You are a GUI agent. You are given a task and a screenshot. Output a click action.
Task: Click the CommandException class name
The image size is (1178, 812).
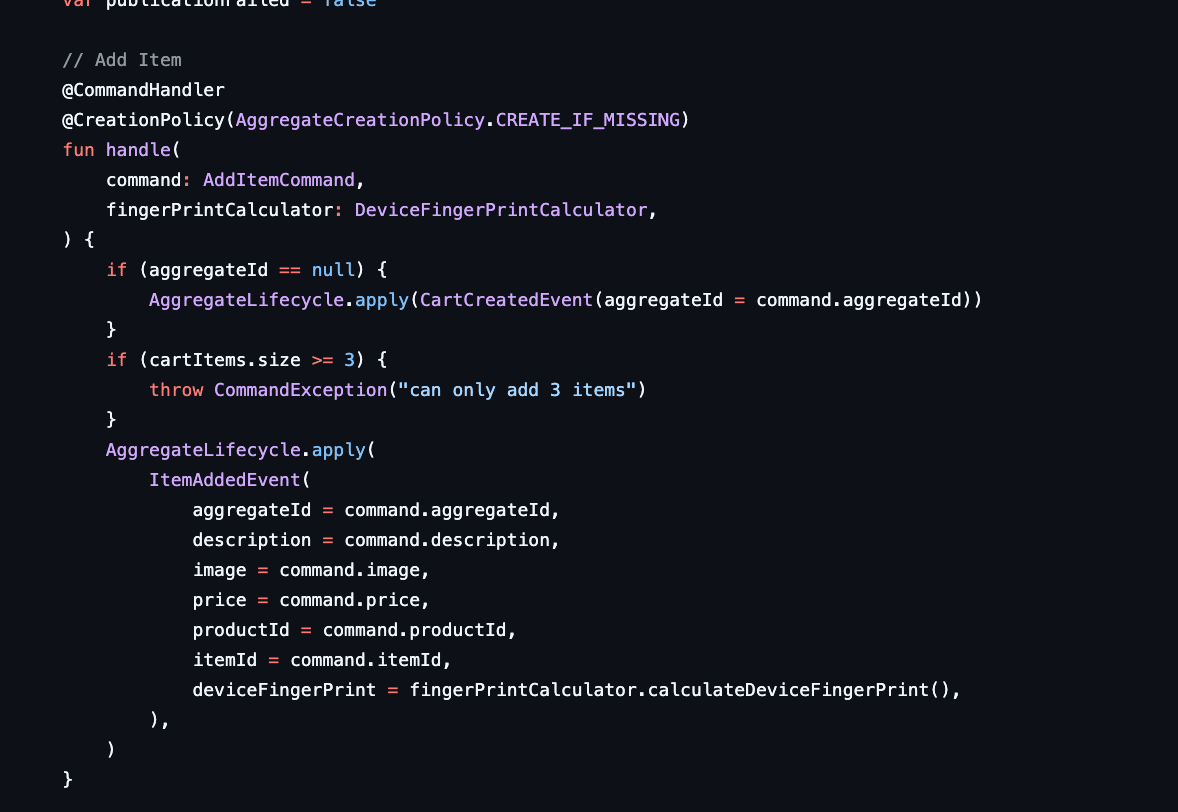(300, 390)
